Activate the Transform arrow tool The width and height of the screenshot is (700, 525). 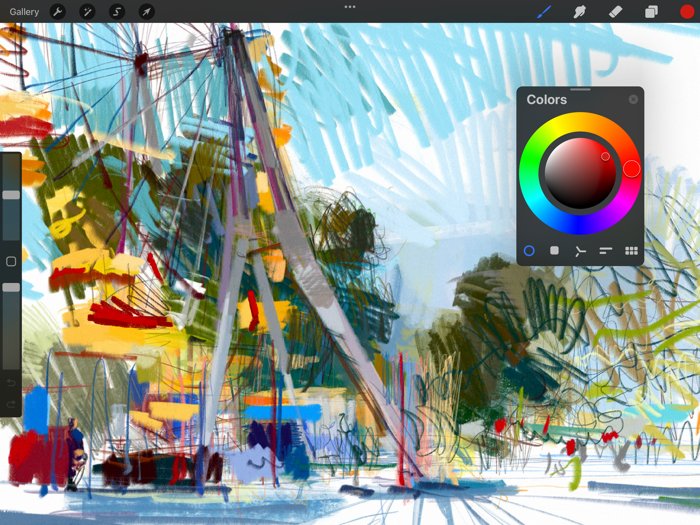(146, 12)
